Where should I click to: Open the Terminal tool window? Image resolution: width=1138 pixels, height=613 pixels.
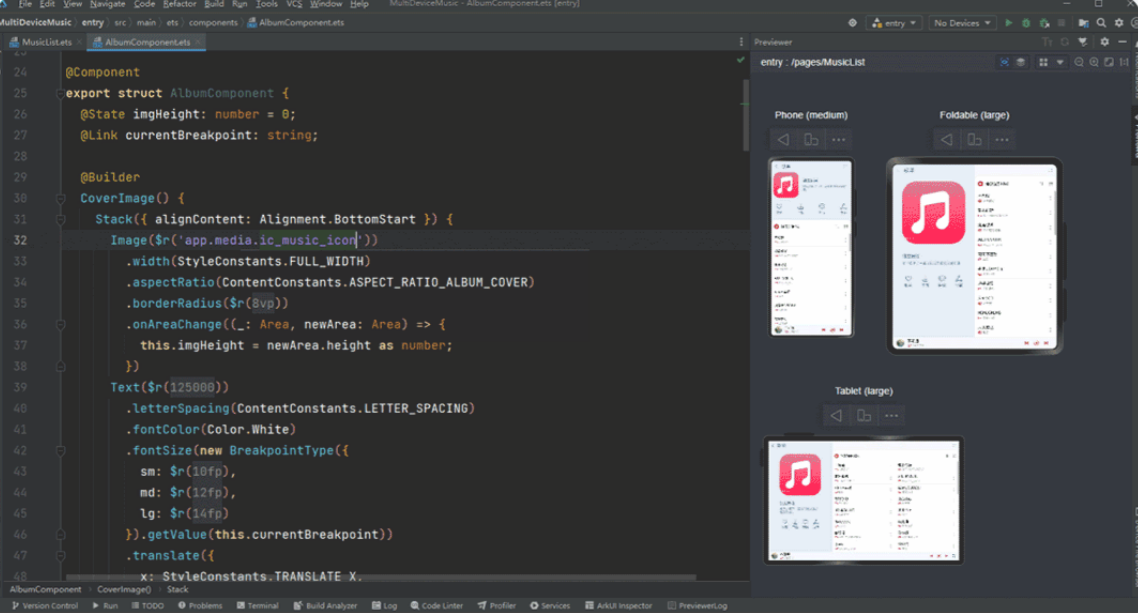click(x=257, y=606)
